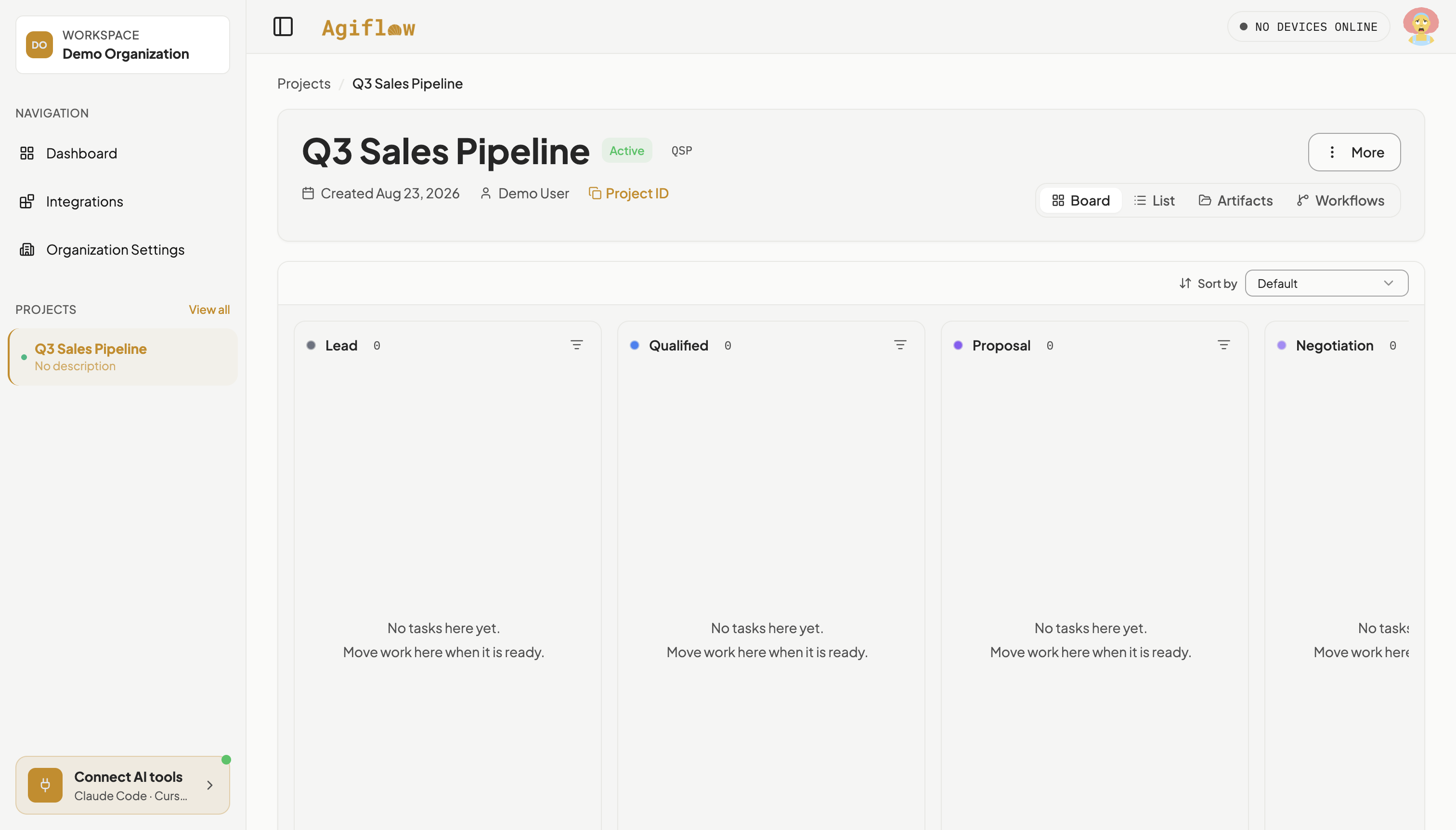This screenshot has width=1456, height=830.
Task: Select Q3 Sales Pipeline project in sidebar
Action: pos(123,357)
